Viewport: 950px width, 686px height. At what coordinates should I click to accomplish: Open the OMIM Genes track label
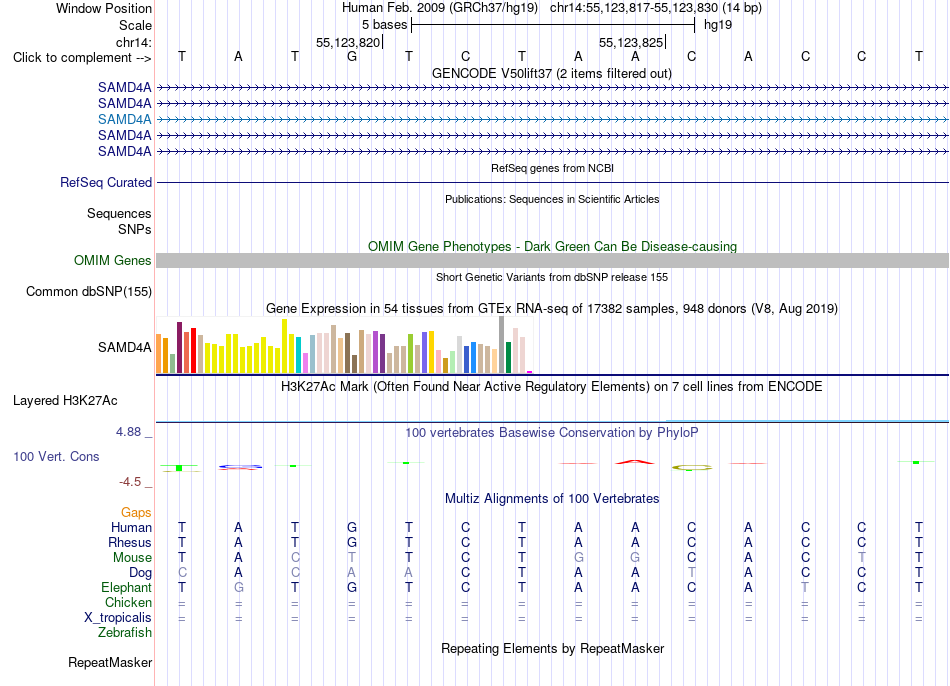pyautogui.click(x=112, y=261)
